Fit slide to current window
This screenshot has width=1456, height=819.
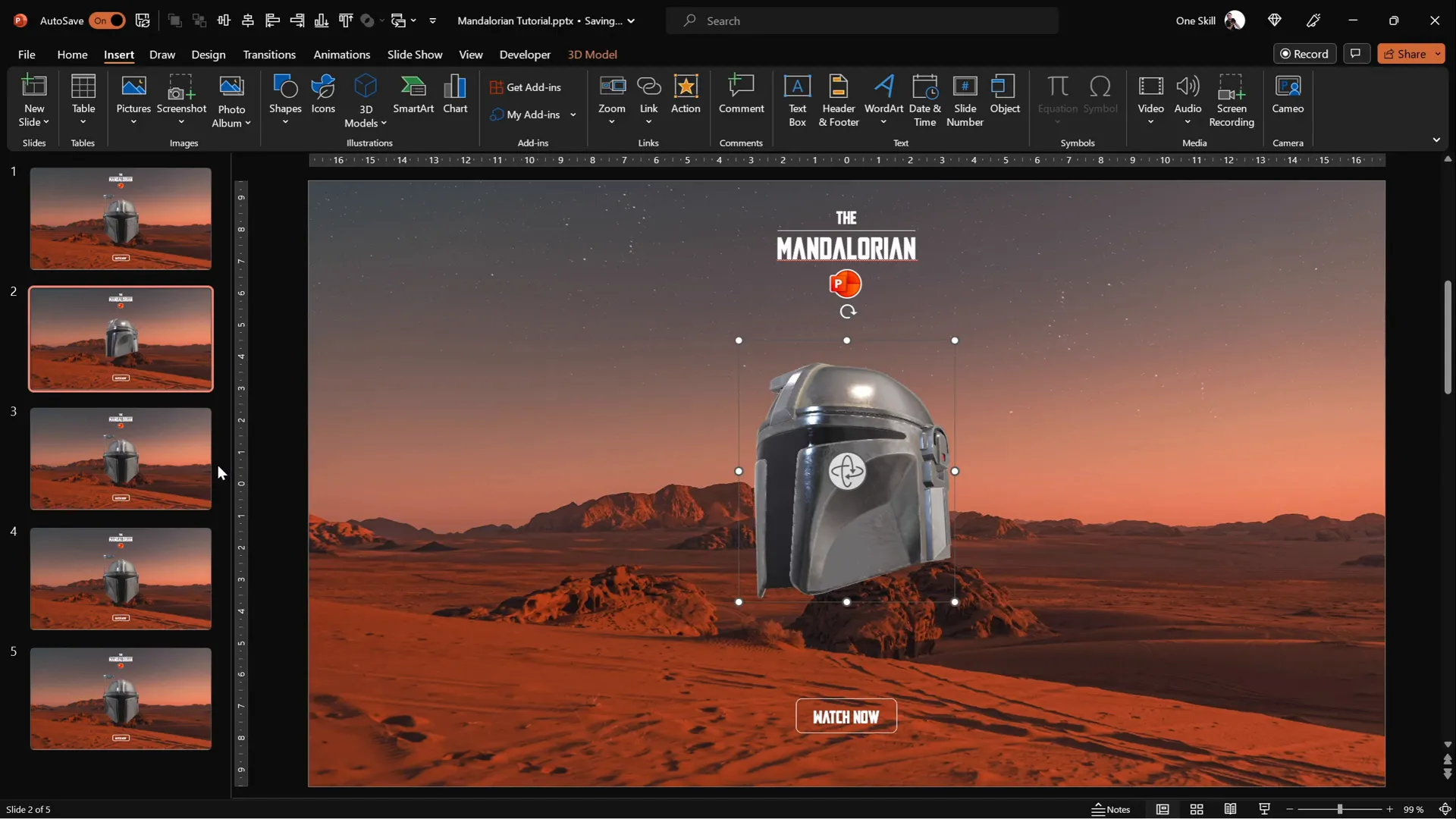pyautogui.click(x=1445, y=809)
